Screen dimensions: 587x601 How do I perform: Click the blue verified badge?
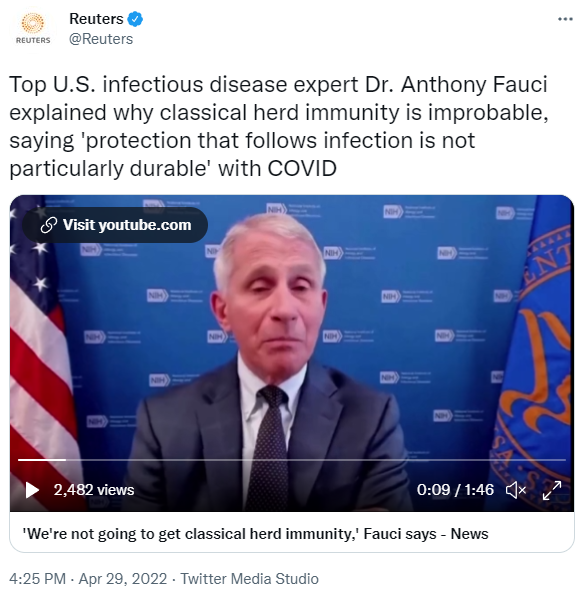(135, 19)
